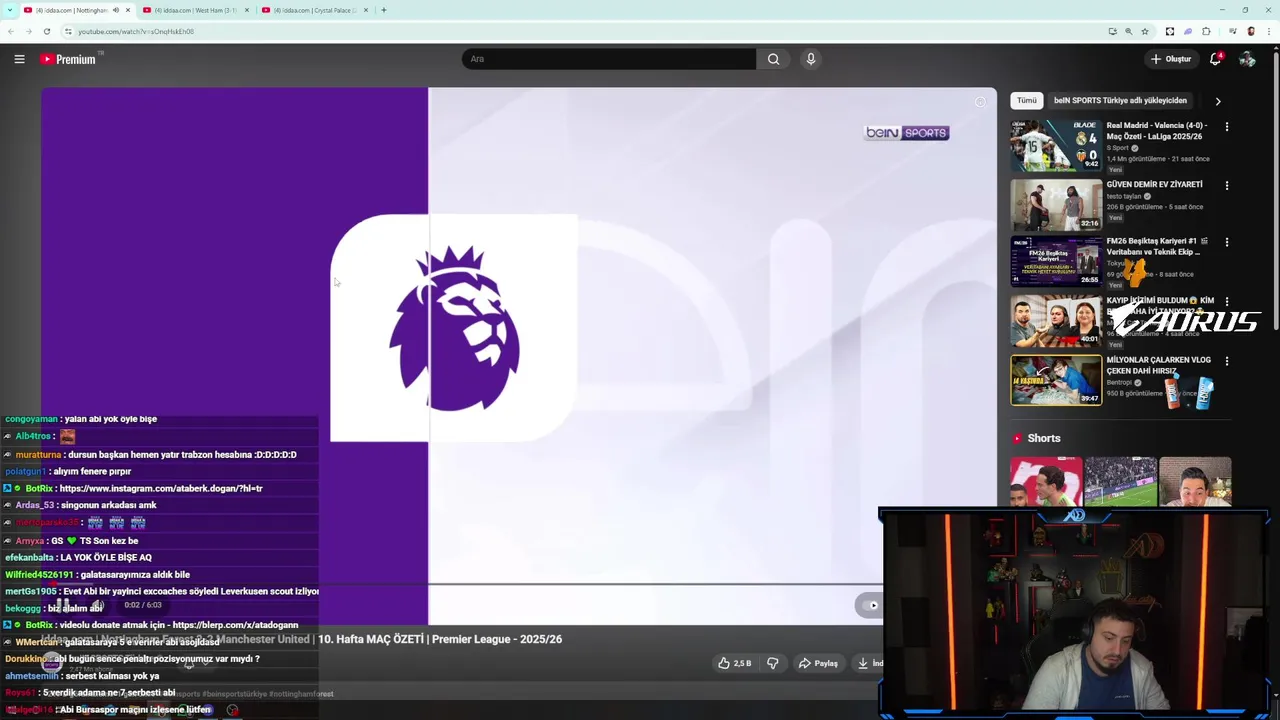Click the install/cast icon in address bar

click(x=1112, y=31)
